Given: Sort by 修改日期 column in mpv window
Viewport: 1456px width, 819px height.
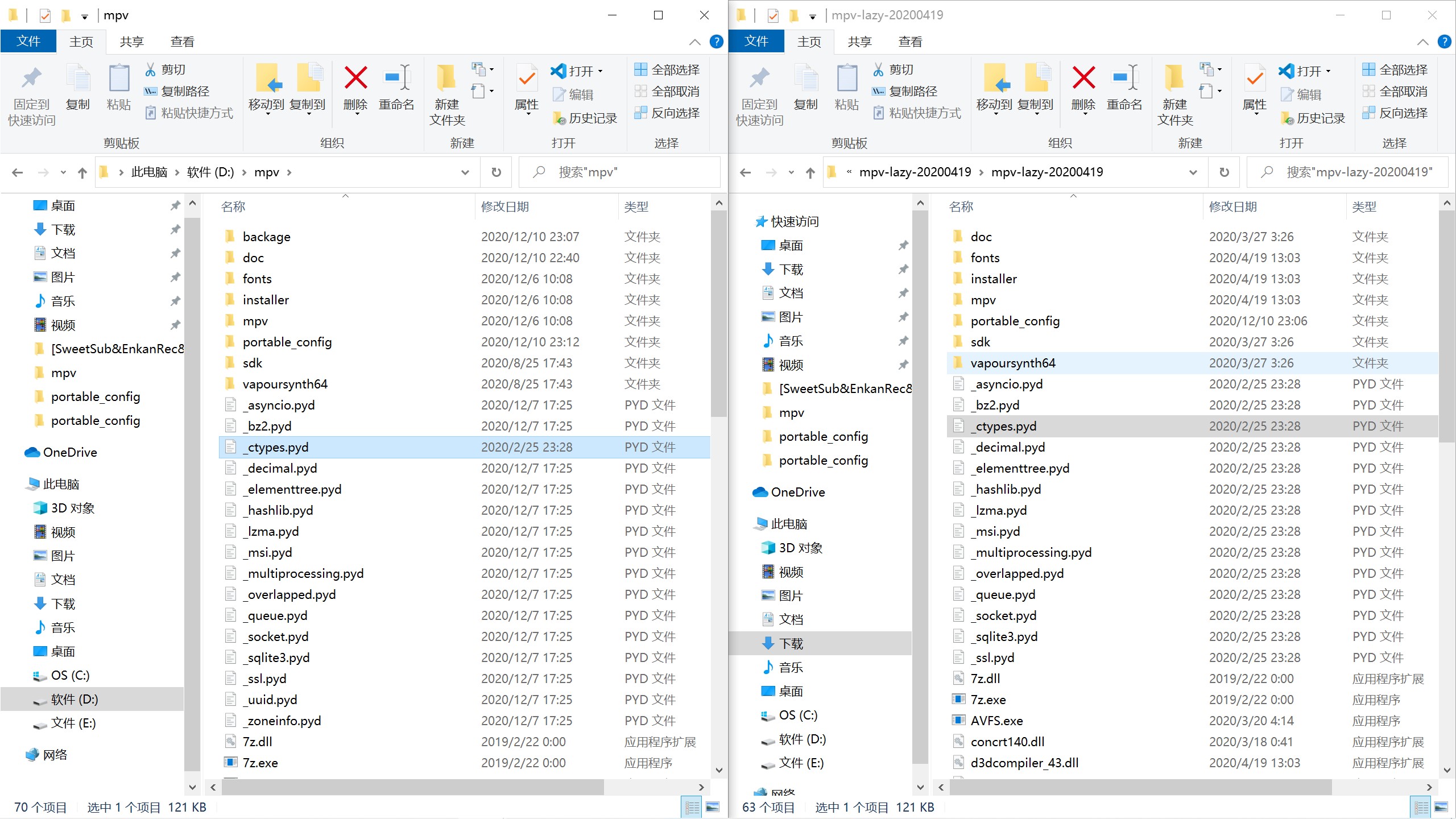Looking at the screenshot, I should 546,207.
